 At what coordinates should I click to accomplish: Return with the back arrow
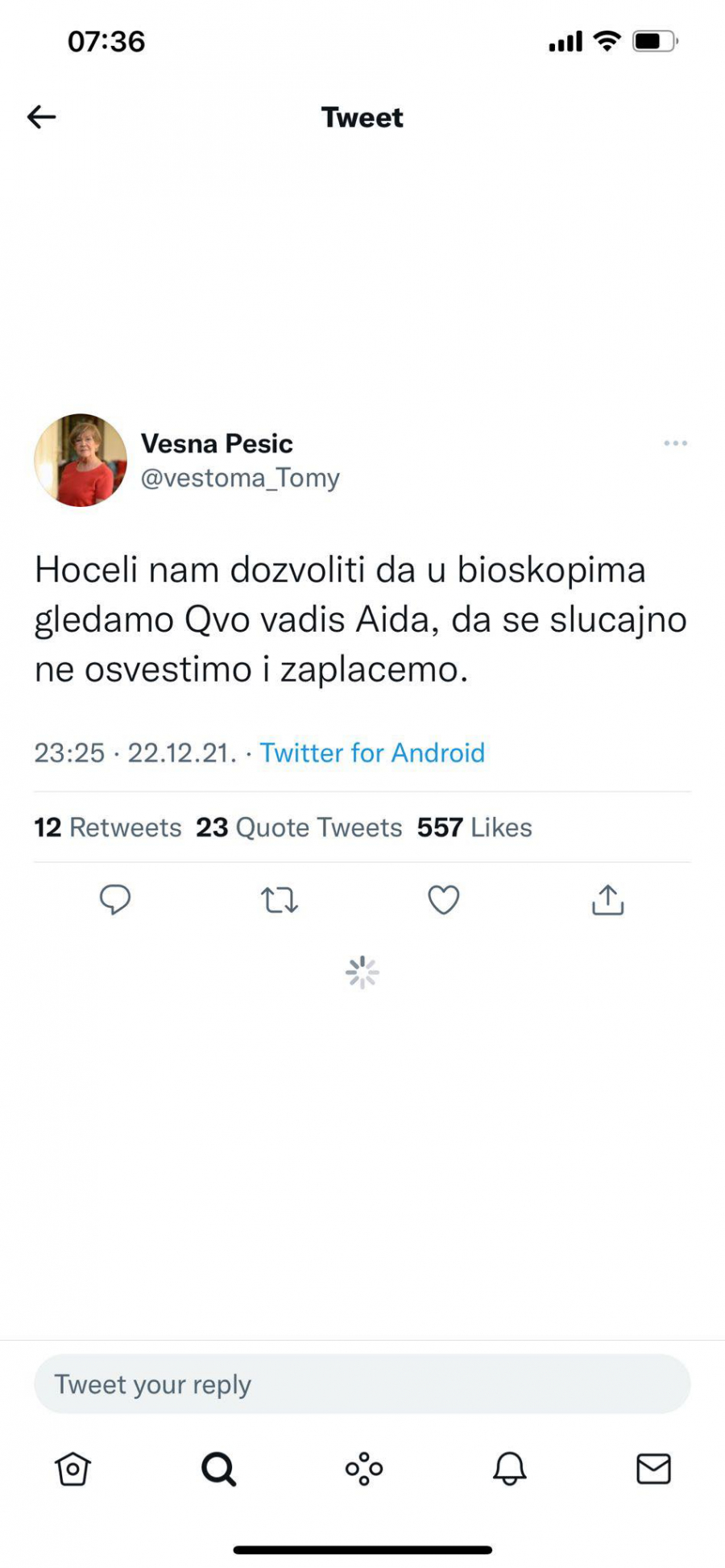pos(42,117)
